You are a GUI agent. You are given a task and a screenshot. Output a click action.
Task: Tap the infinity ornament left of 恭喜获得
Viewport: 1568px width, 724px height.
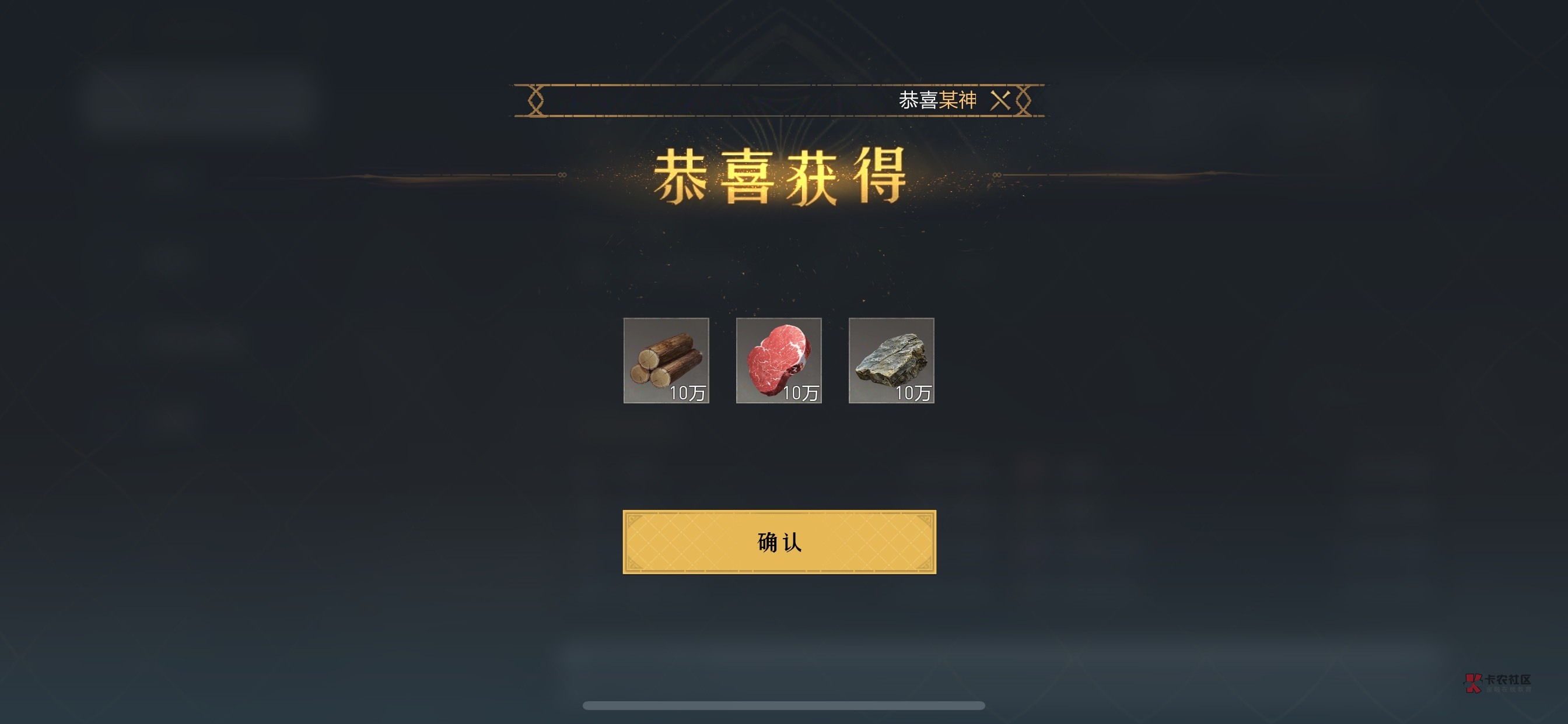tap(562, 175)
